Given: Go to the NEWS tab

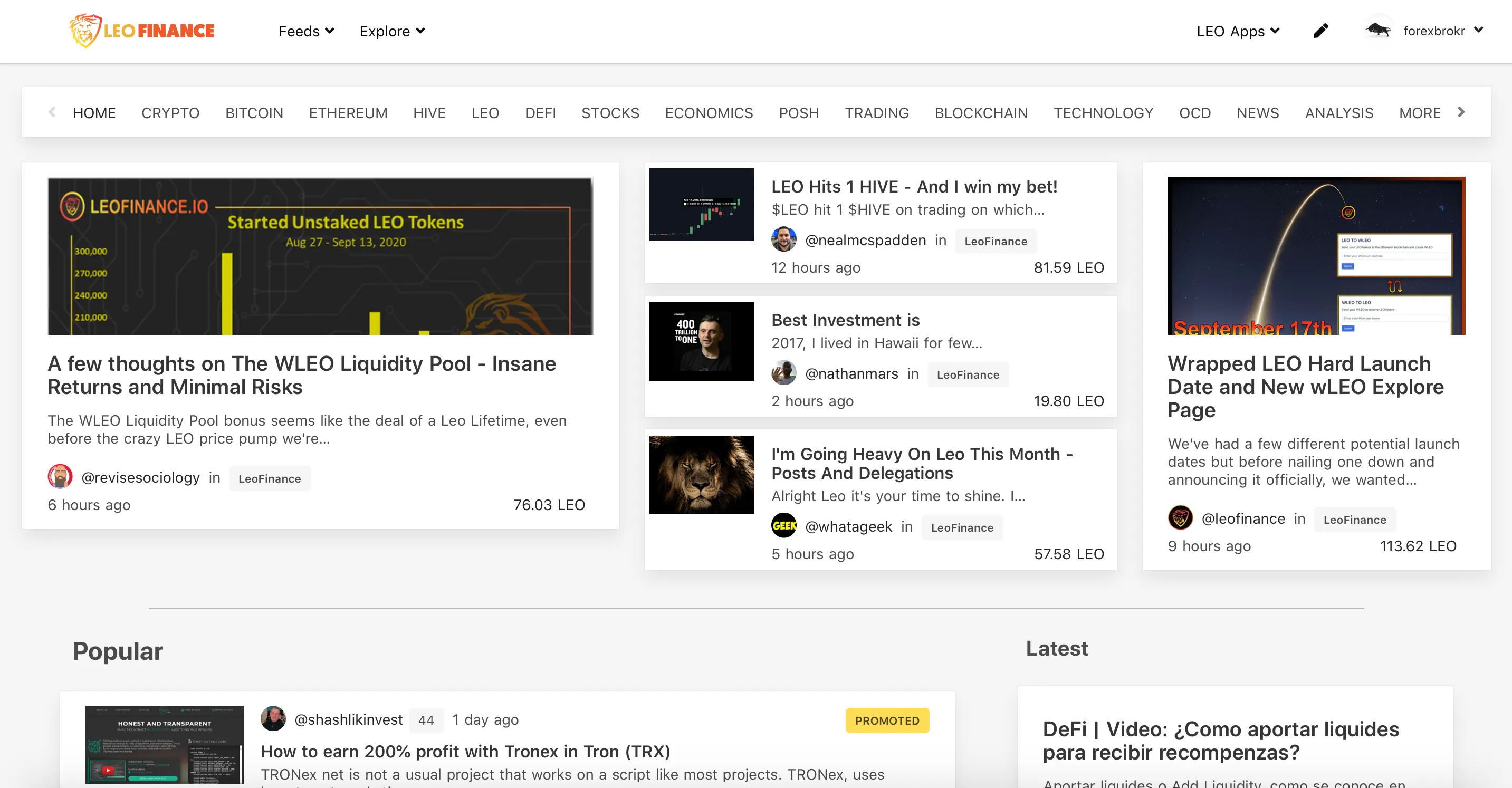Looking at the screenshot, I should (x=1257, y=113).
